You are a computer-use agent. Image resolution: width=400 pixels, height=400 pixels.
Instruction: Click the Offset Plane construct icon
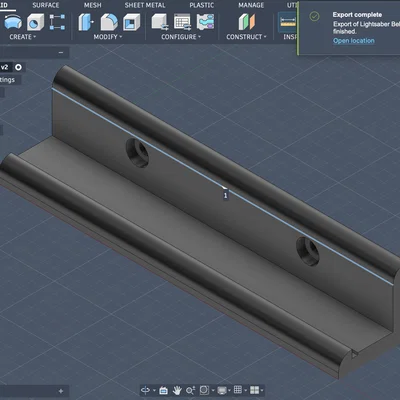247,22
